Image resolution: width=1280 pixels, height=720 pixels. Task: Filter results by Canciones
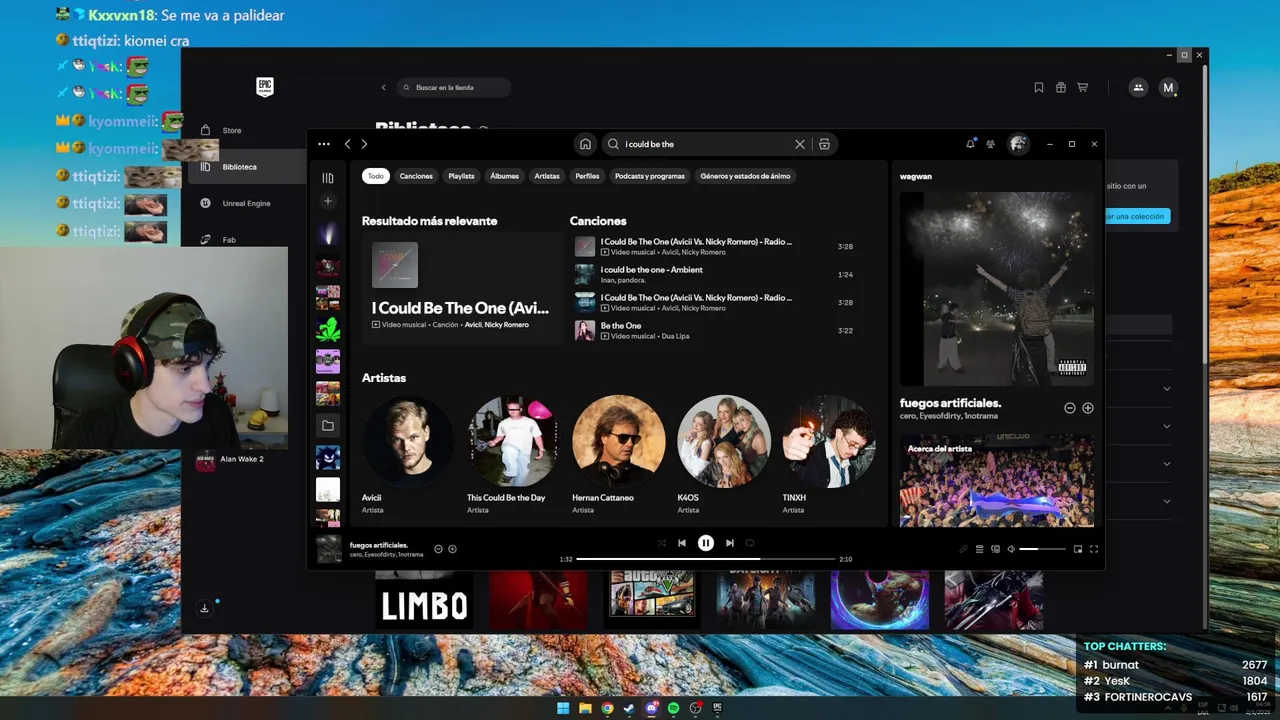(416, 176)
